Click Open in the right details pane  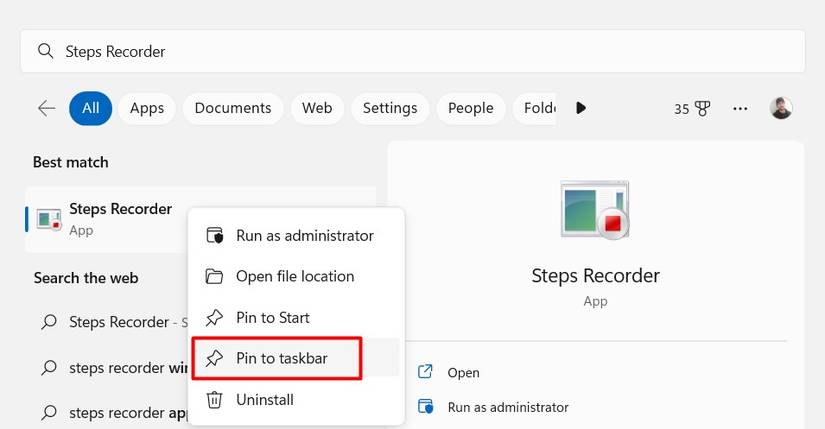[x=463, y=372]
